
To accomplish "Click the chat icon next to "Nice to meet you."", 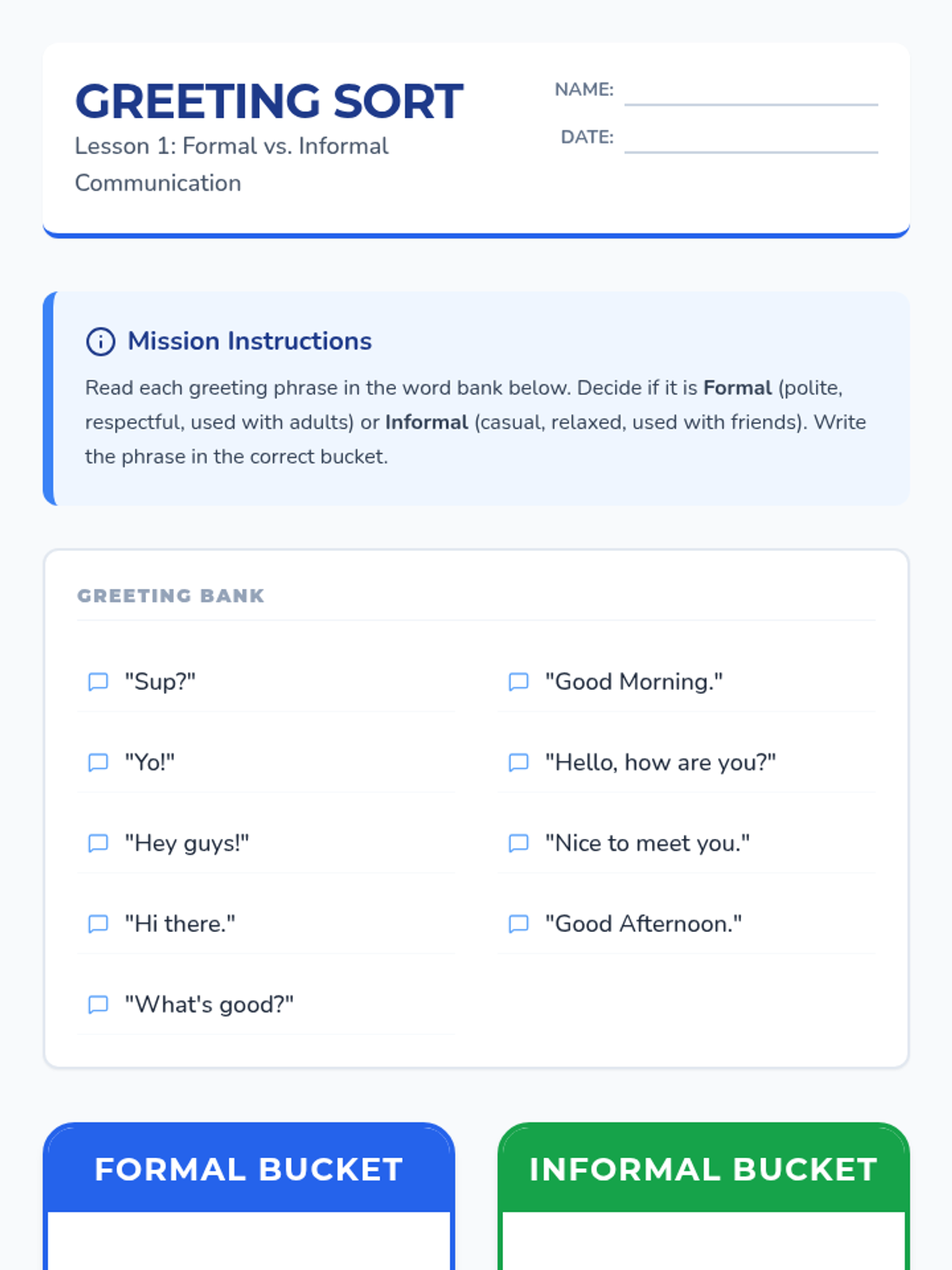I will 518,843.
